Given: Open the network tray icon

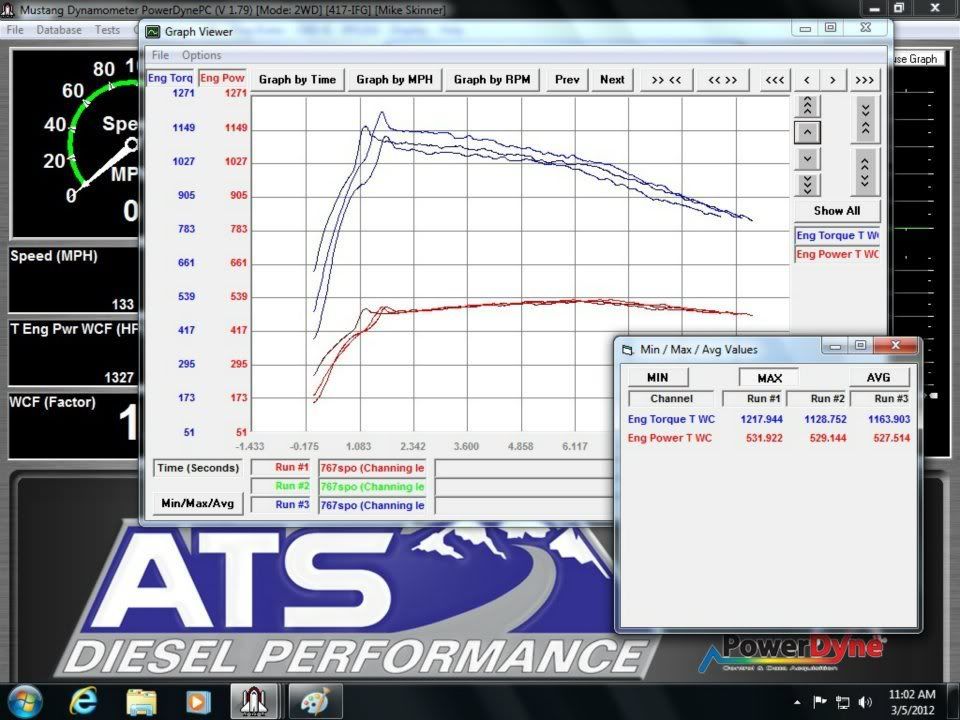Looking at the screenshot, I should (843, 702).
